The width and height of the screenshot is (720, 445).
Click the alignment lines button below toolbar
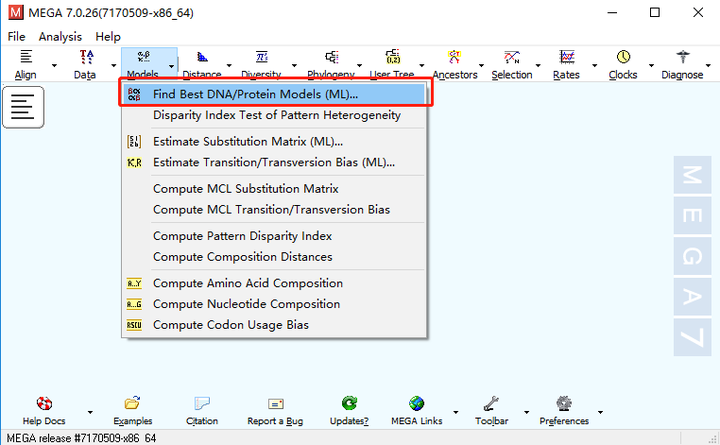point(23,107)
